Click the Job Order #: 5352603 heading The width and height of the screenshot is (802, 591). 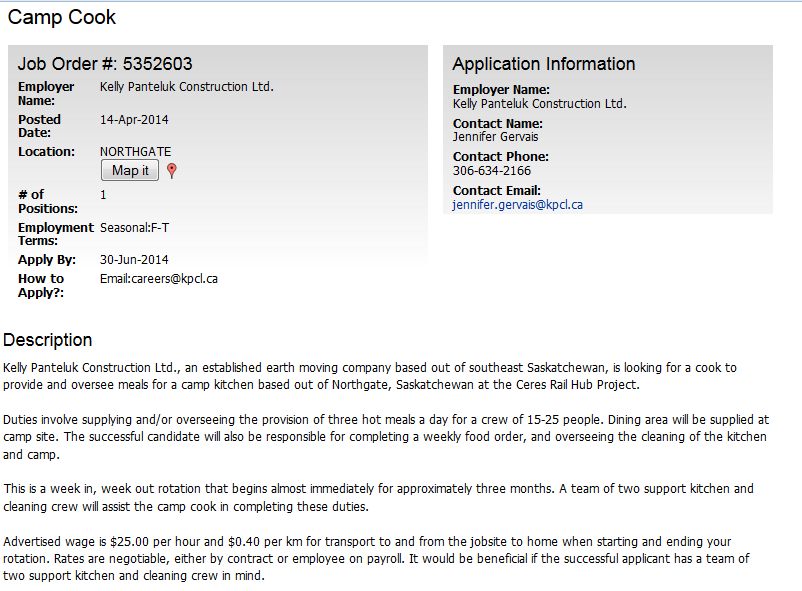click(x=105, y=64)
